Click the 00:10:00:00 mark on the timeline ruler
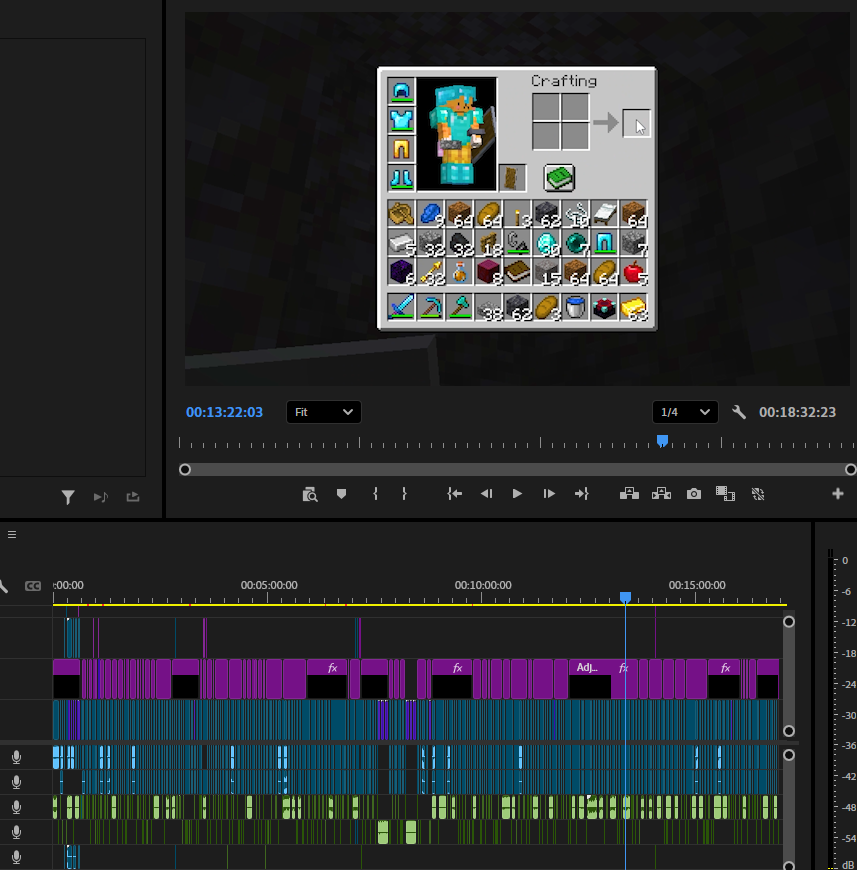Image resolution: width=857 pixels, height=870 pixels. pos(483,585)
